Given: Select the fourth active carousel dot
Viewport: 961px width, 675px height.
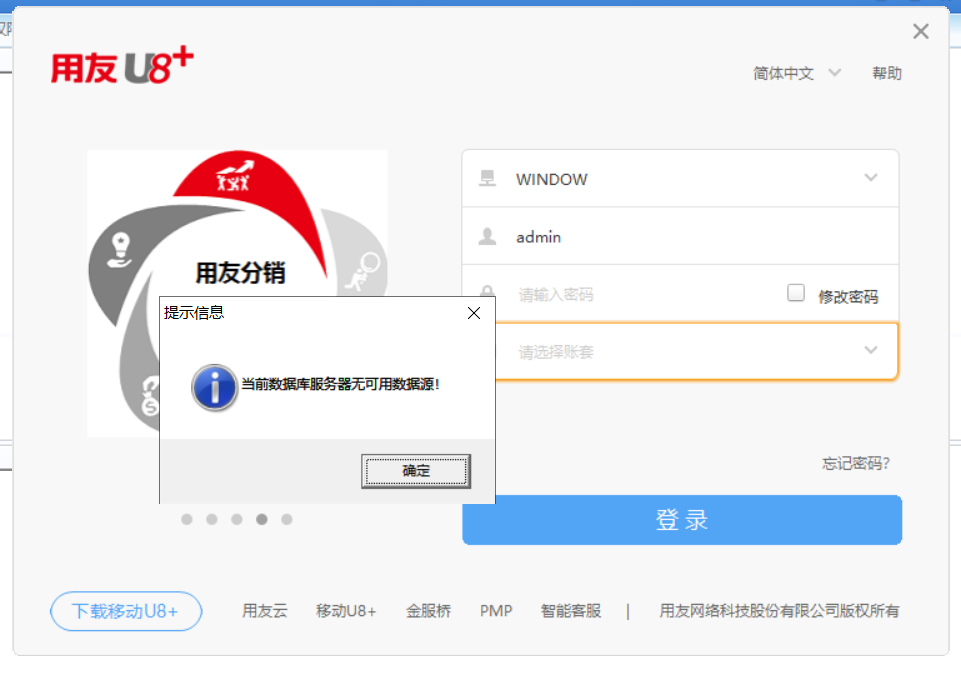Looking at the screenshot, I should click(262, 519).
